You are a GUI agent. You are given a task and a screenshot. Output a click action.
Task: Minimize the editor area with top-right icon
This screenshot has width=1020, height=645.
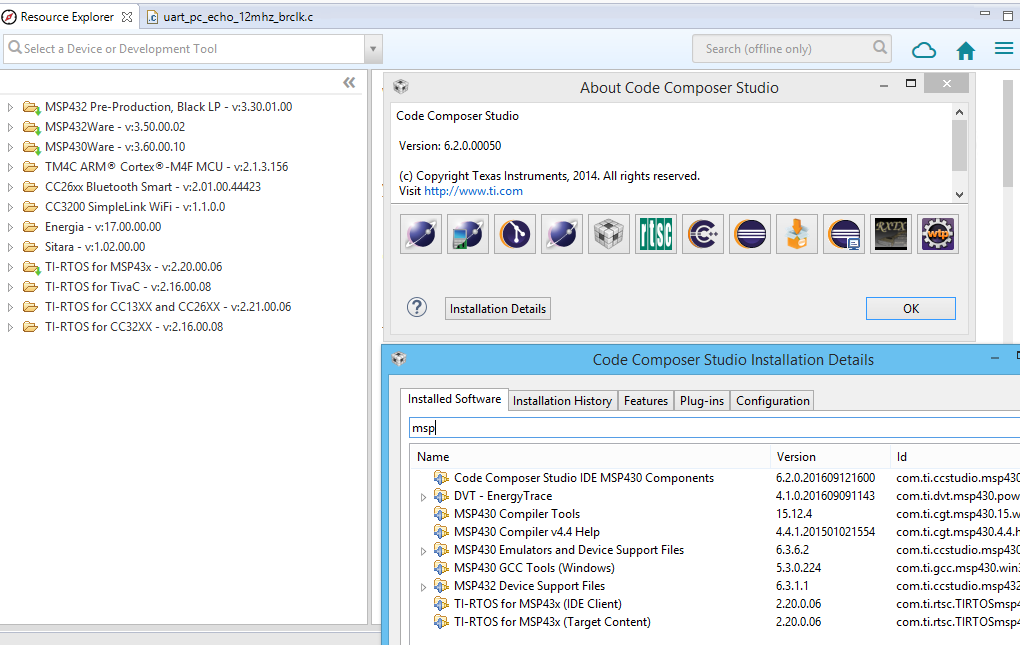pyautogui.click(x=985, y=14)
